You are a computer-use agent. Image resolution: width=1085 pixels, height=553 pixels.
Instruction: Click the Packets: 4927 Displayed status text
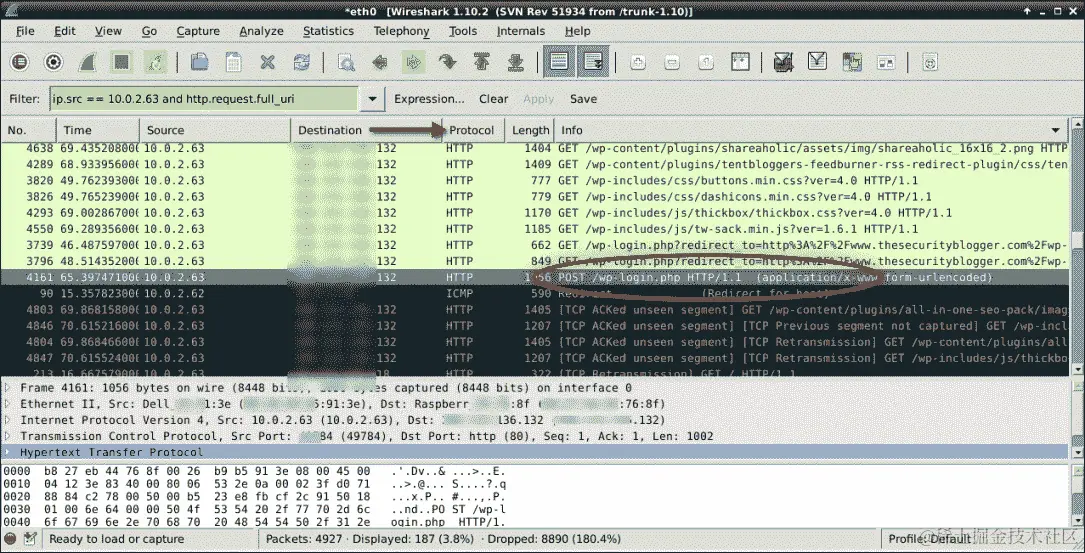point(443,538)
